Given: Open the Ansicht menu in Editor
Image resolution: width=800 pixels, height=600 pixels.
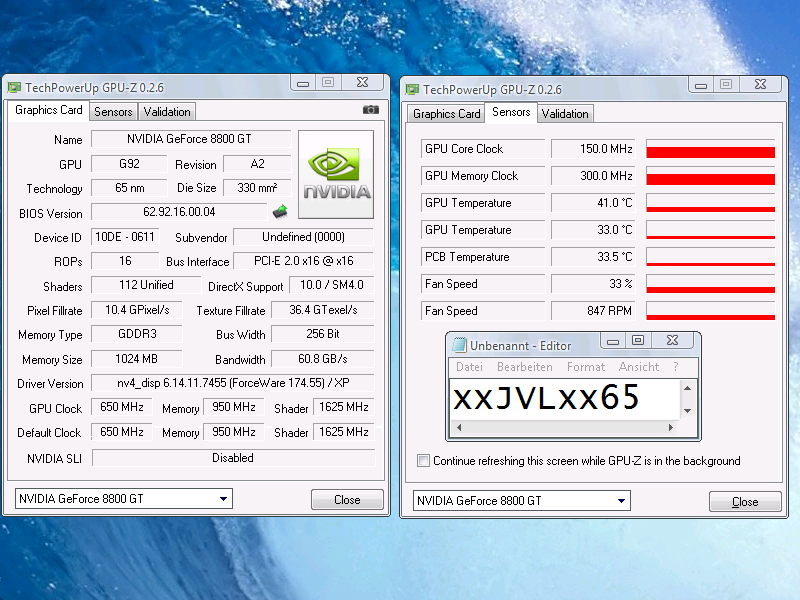Looking at the screenshot, I should click(639, 367).
